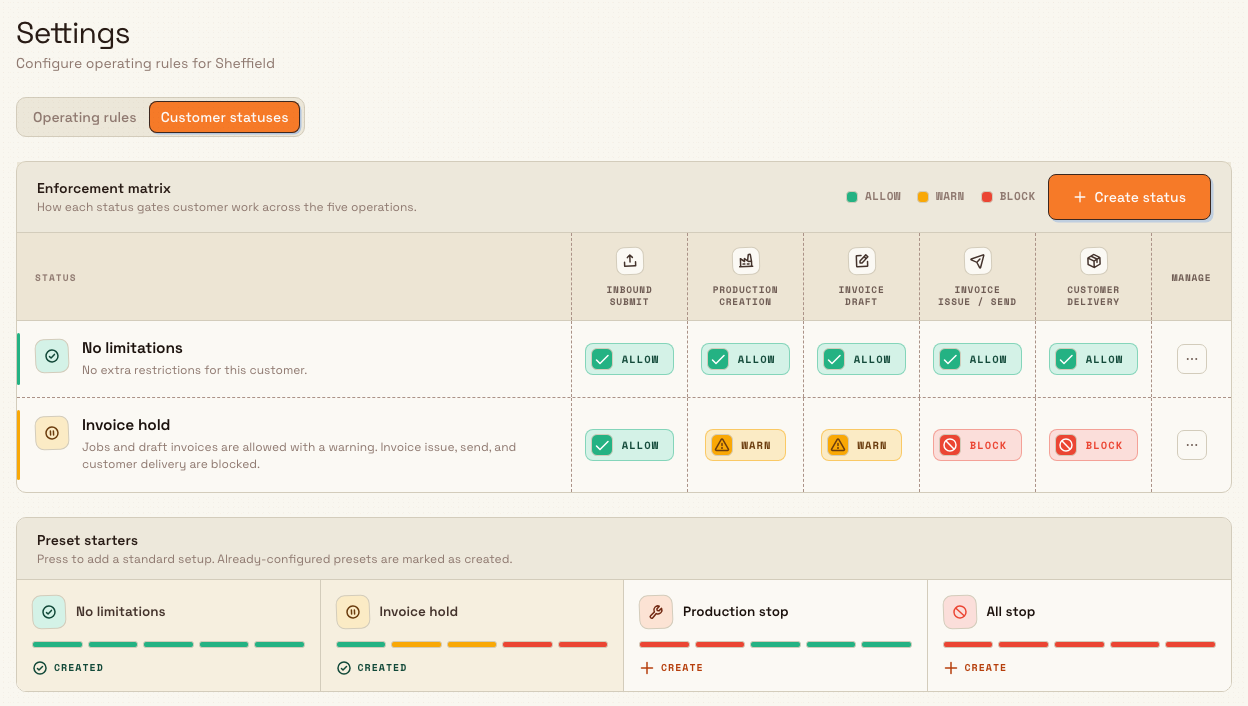Image resolution: width=1248 pixels, height=706 pixels.
Task: Click the All stop preset red bar strip
Action: pyautogui.click(x=1079, y=645)
